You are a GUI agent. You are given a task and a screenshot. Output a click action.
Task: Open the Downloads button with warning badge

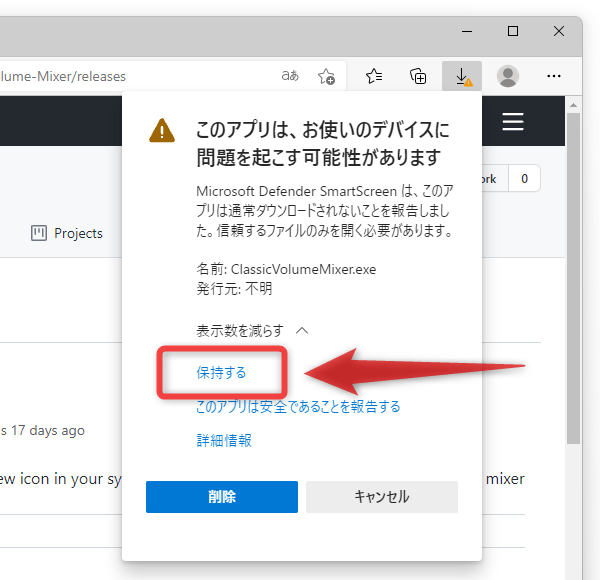point(462,76)
